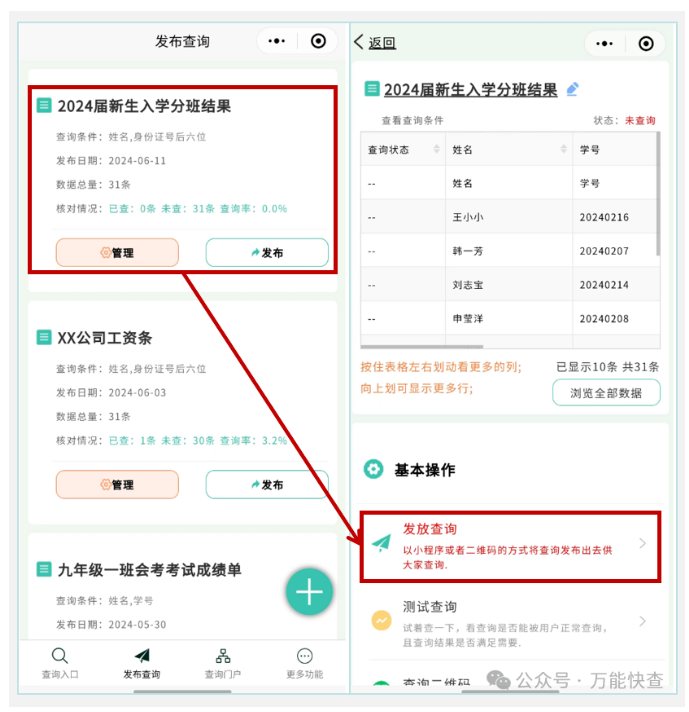Screen dimensions: 689x712
Task: Select the table cell 韩一芳
Action: pyautogui.click(x=468, y=251)
